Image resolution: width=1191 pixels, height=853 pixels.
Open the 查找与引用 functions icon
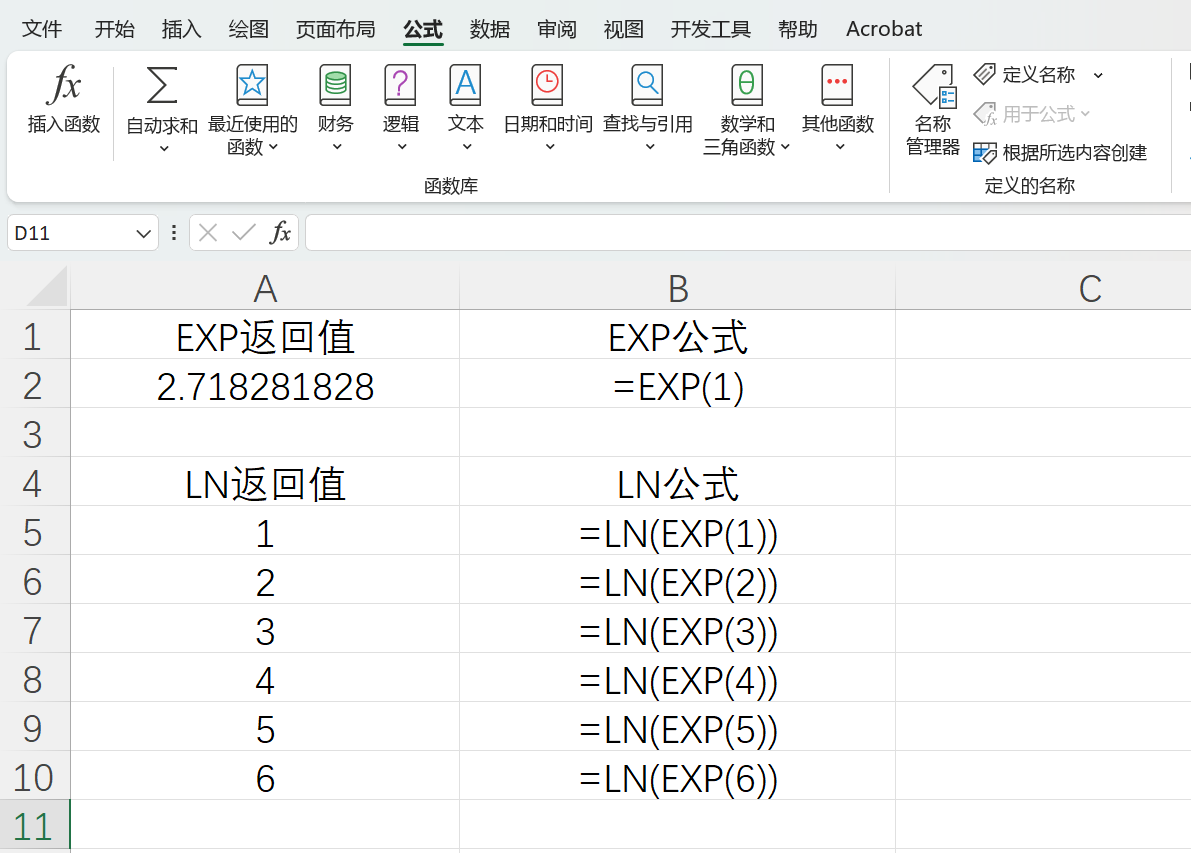[647, 84]
